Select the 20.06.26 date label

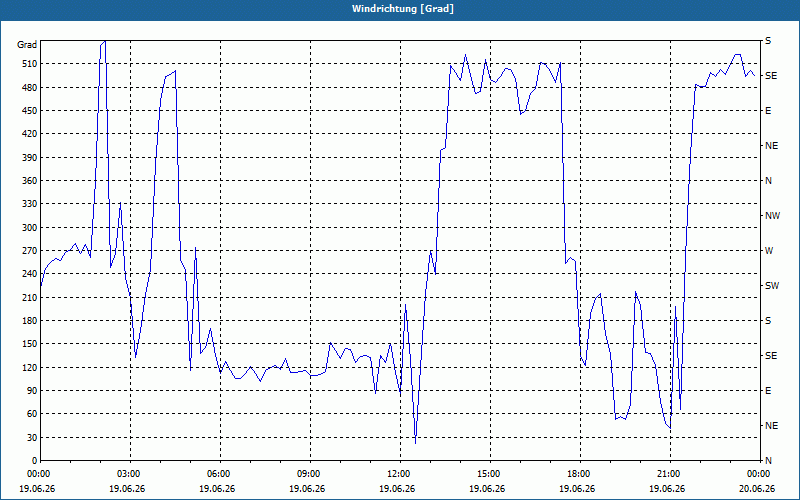click(x=757, y=489)
